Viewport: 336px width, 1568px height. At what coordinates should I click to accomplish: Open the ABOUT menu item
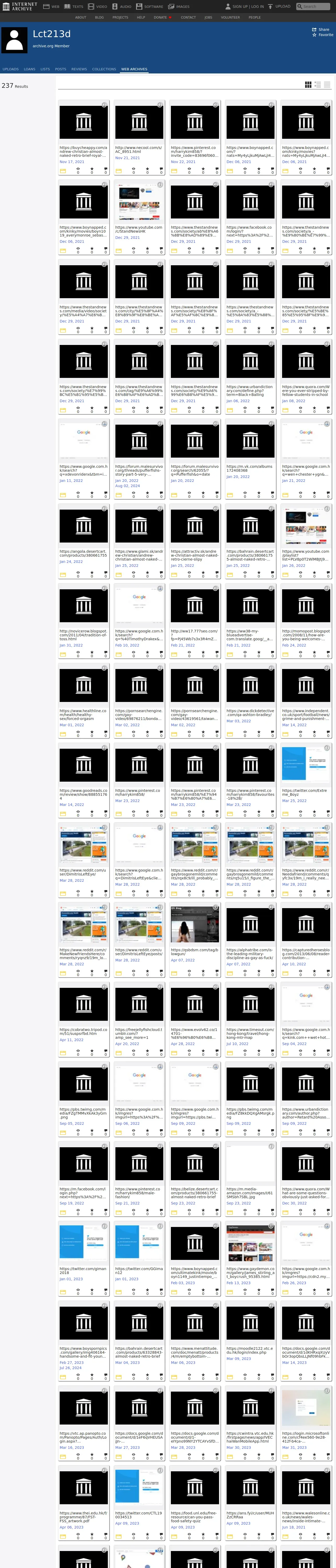point(81,18)
